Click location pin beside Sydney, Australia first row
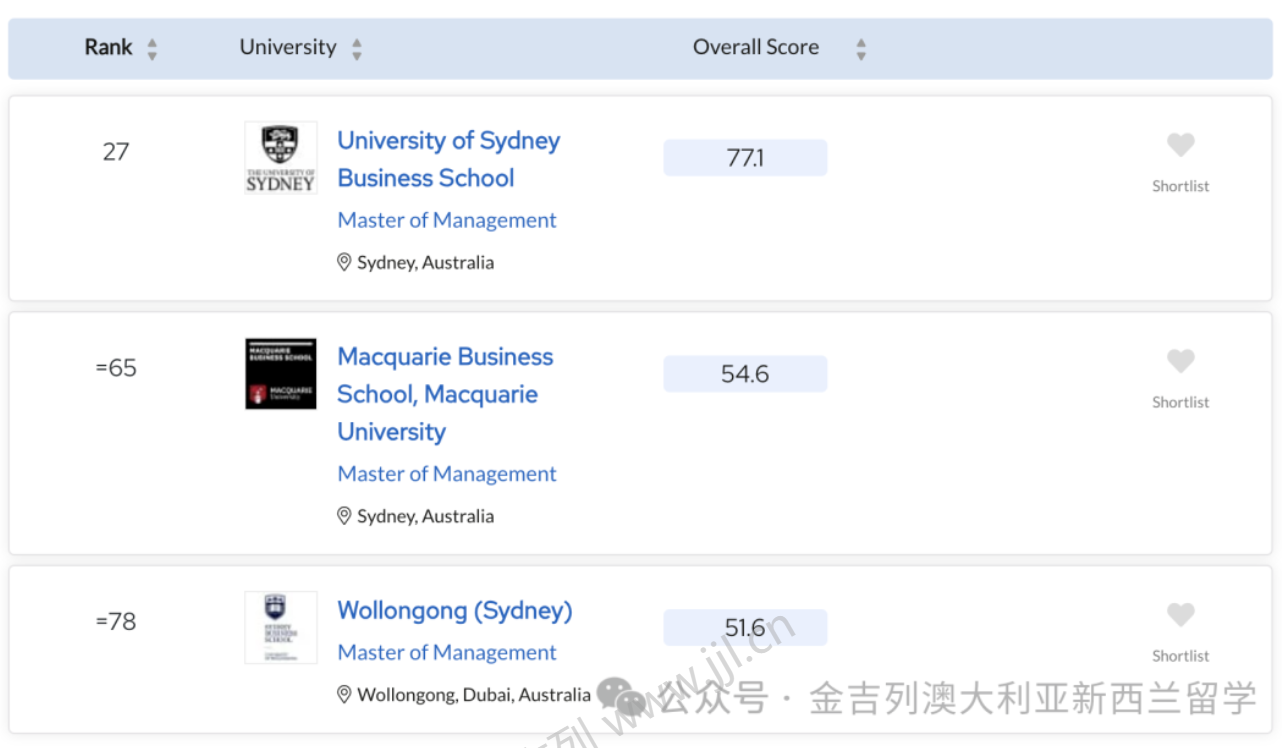Screen dimensions: 1282x748 click(x=344, y=262)
